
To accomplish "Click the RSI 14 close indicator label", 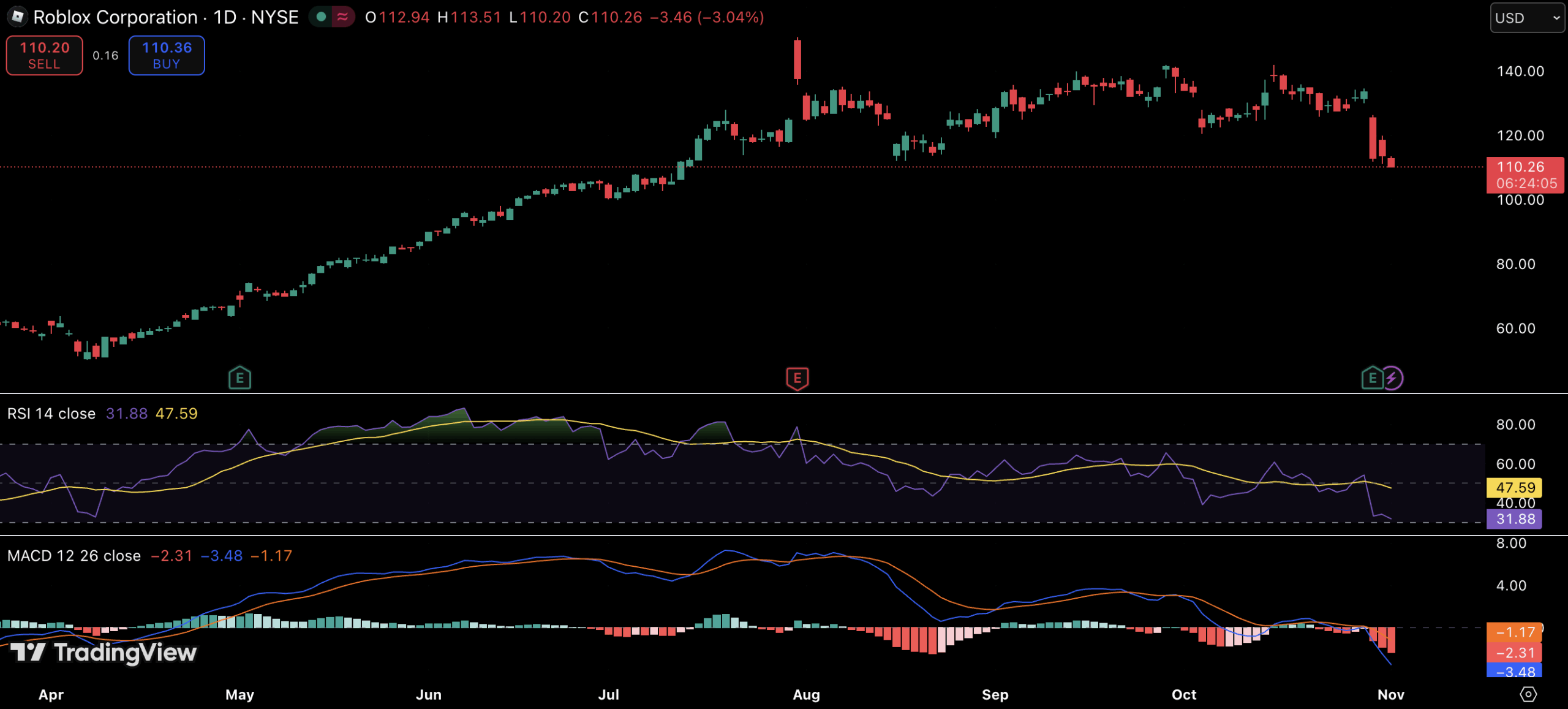I will point(51,414).
